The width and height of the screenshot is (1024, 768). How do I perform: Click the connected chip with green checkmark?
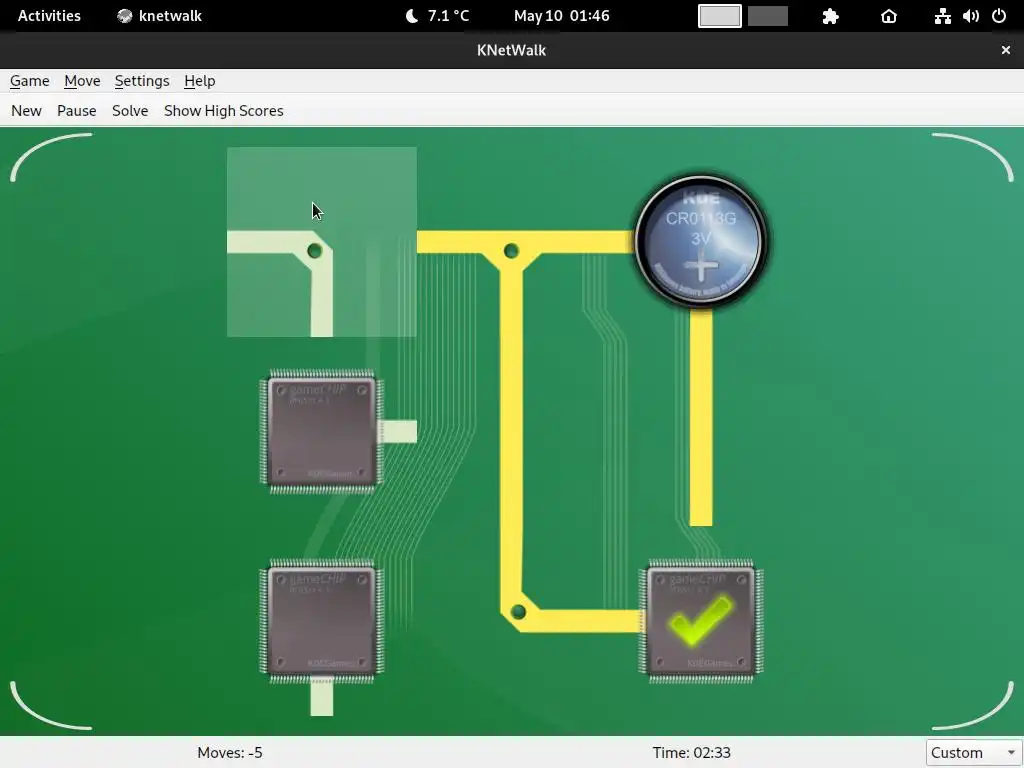coord(701,621)
